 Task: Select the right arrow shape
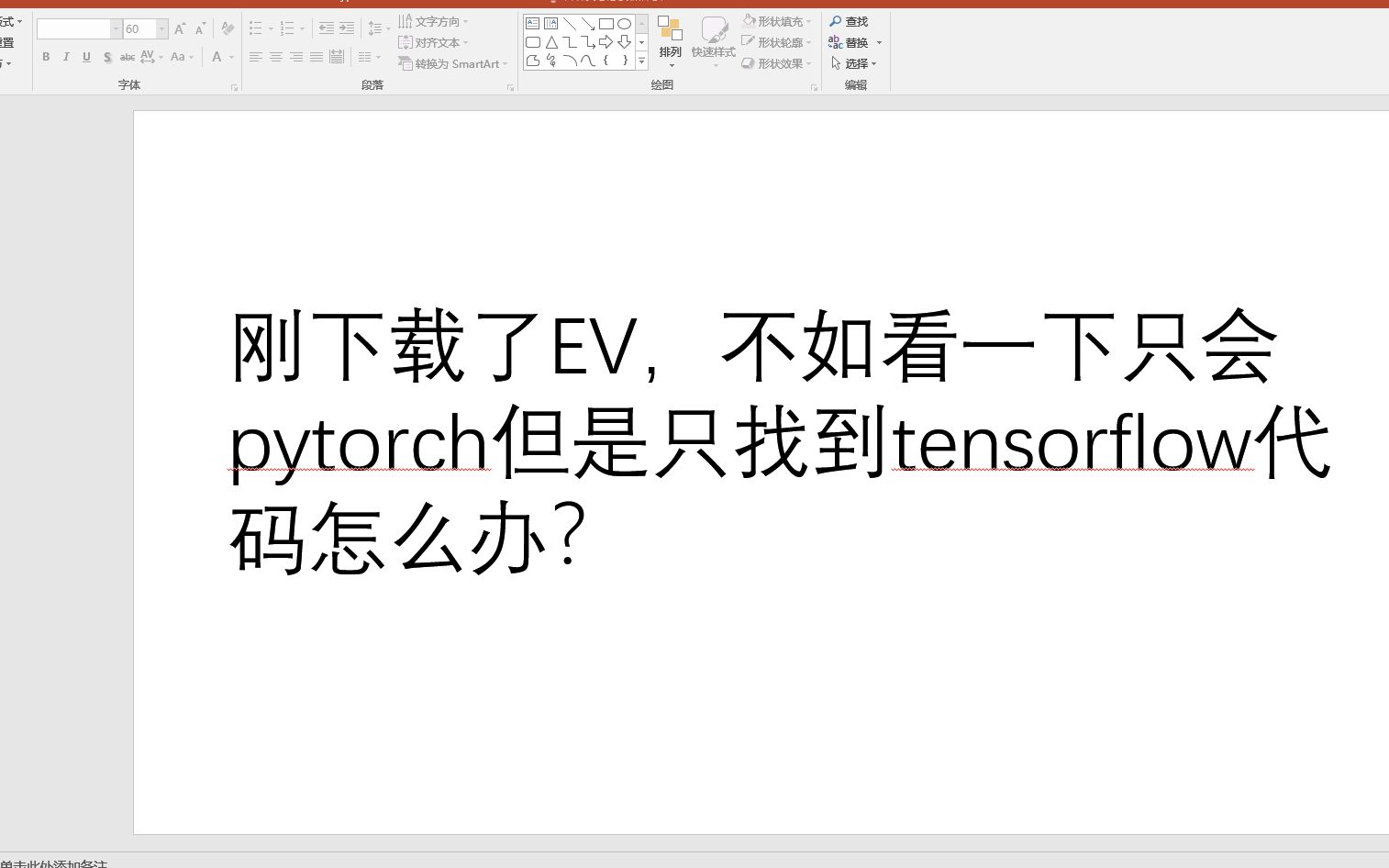tap(606, 42)
